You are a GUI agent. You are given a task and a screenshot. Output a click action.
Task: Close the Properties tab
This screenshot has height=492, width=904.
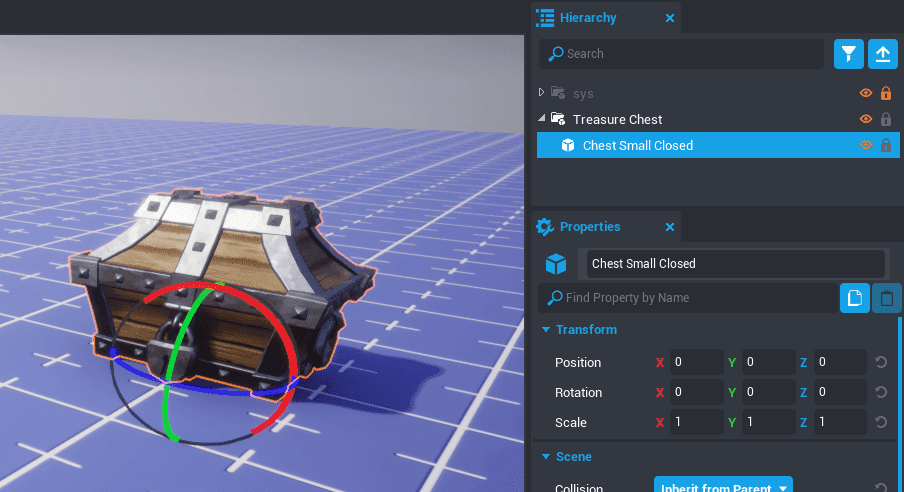click(x=670, y=227)
